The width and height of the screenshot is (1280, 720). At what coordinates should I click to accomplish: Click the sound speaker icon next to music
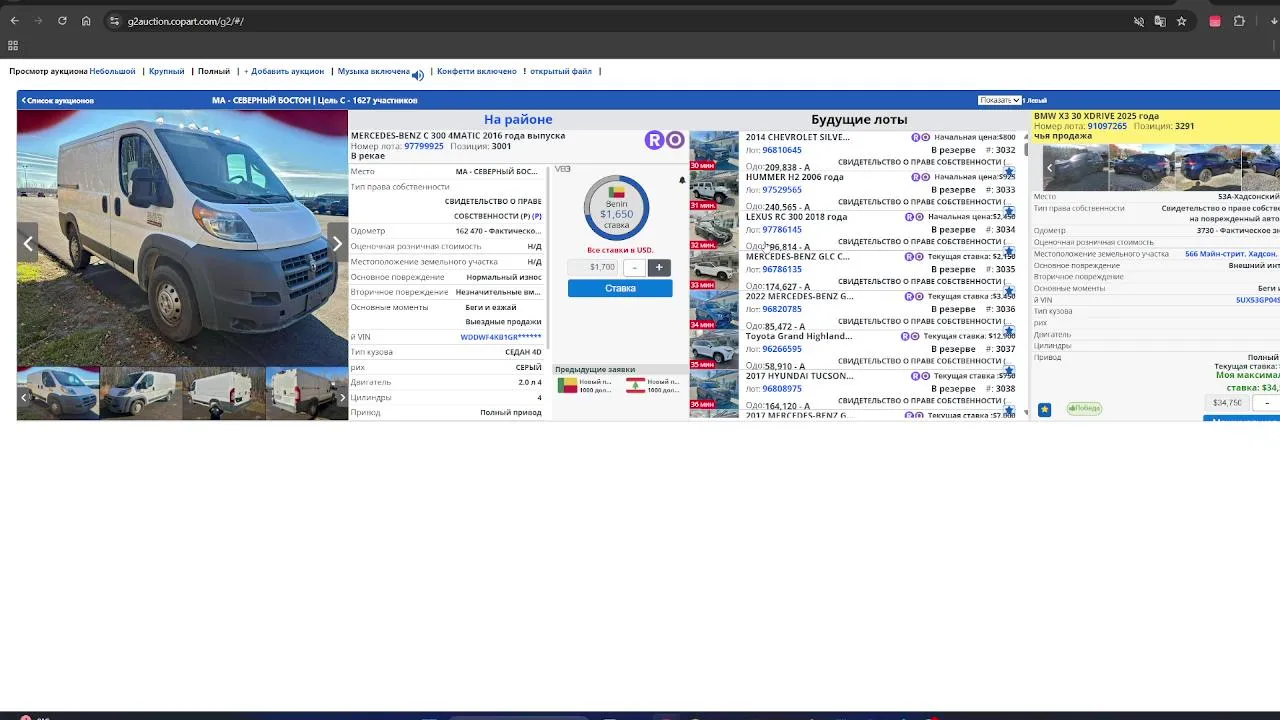tap(418, 74)
